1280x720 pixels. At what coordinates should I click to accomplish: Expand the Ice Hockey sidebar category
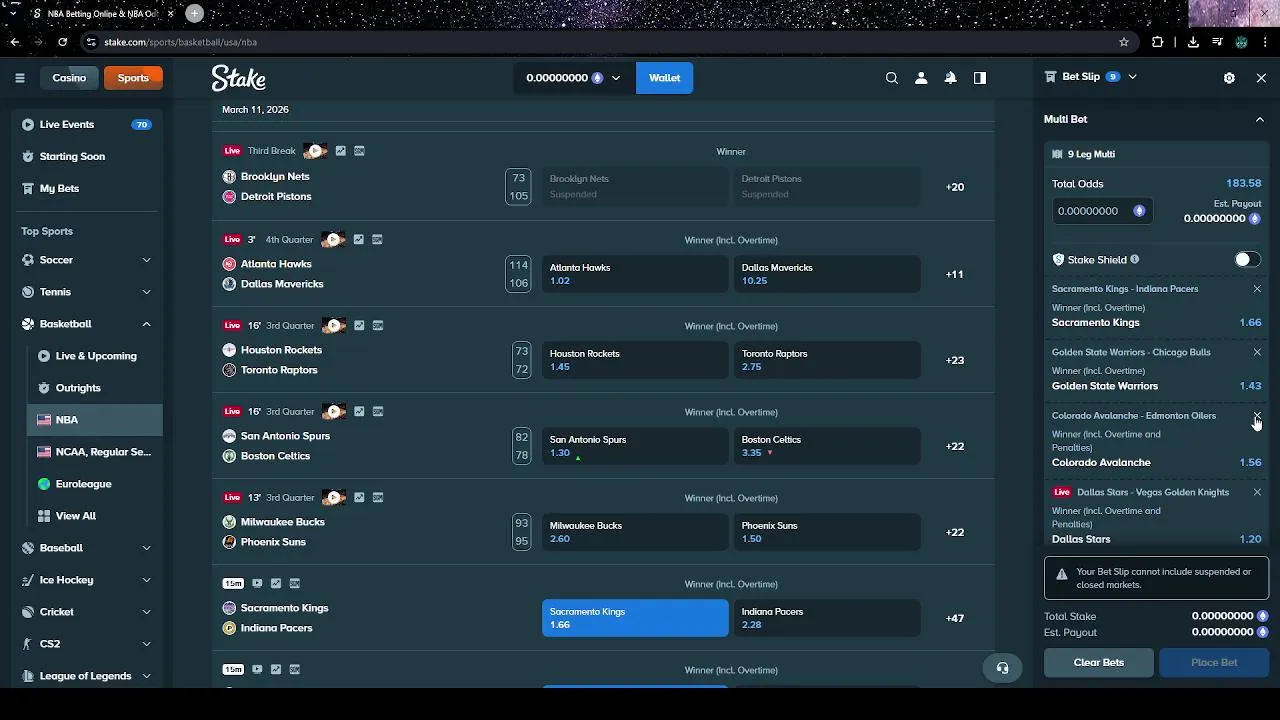click(146, 580)
